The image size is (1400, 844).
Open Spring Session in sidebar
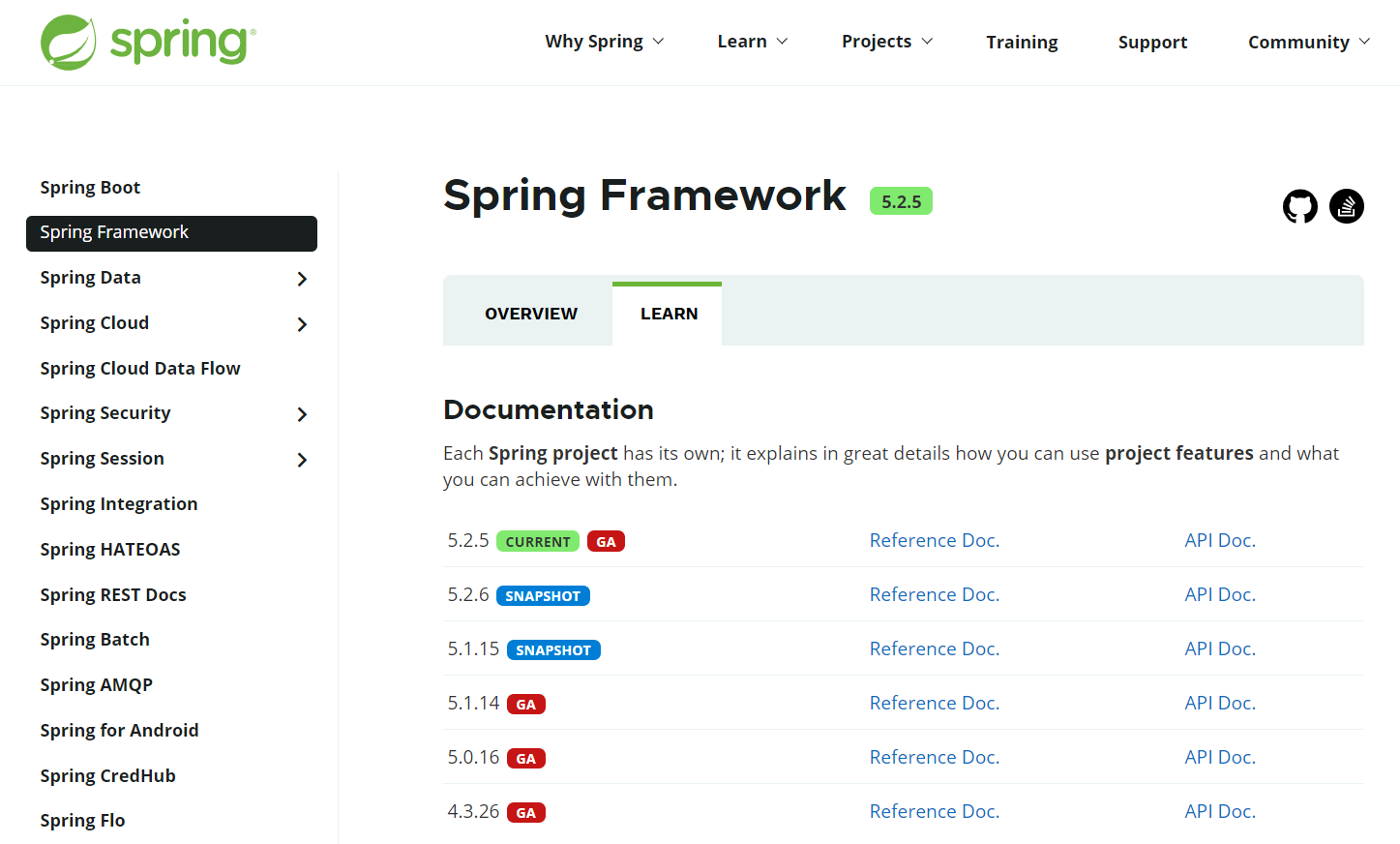[102, 459]
